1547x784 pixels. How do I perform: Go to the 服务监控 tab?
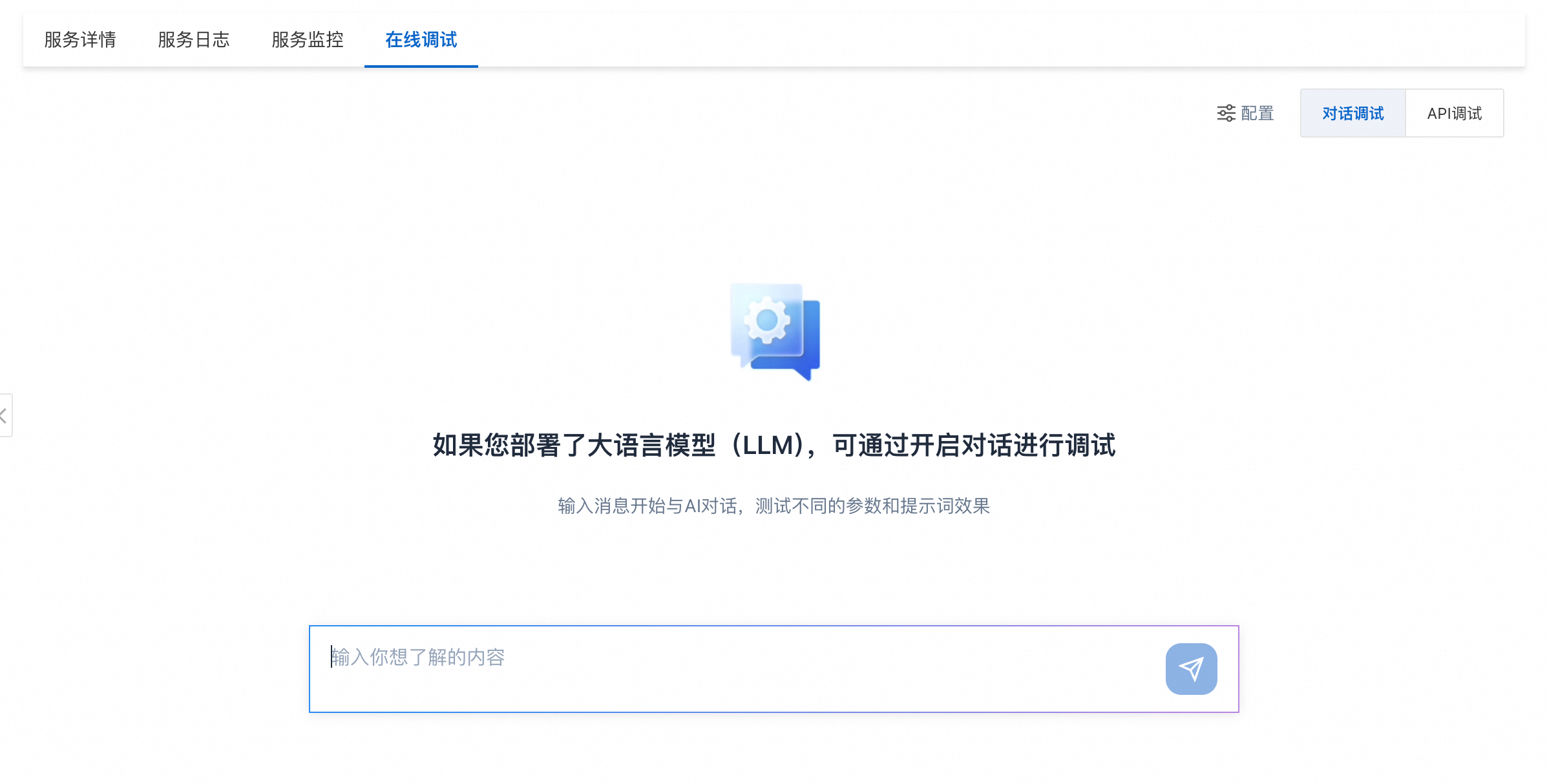point(308,40)
